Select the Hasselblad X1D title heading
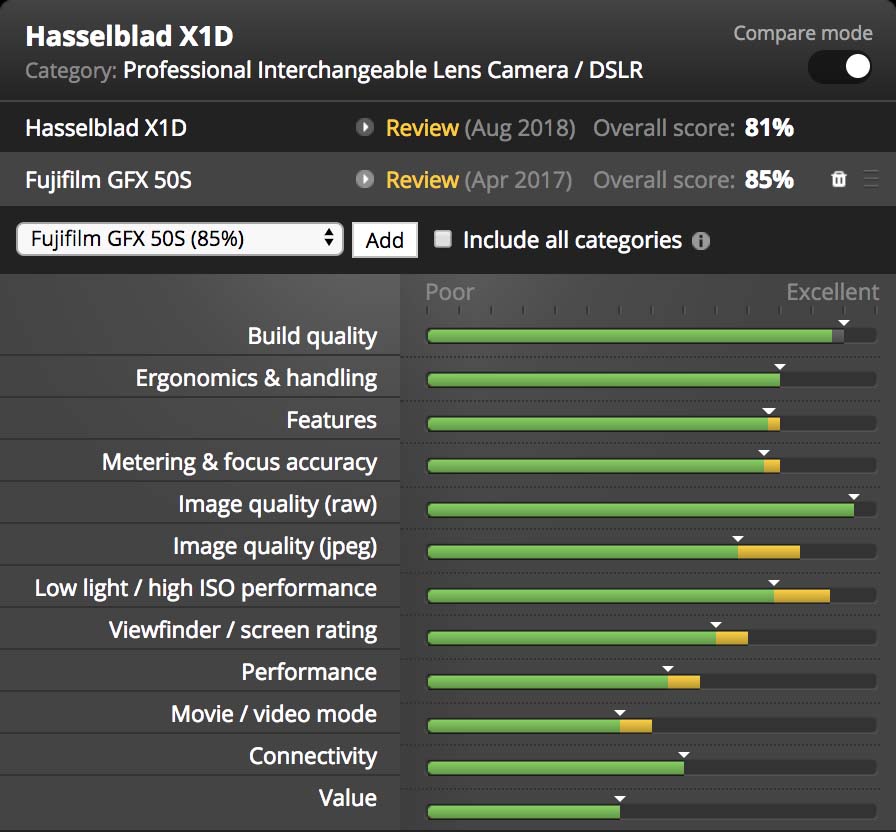 (129, 36)
